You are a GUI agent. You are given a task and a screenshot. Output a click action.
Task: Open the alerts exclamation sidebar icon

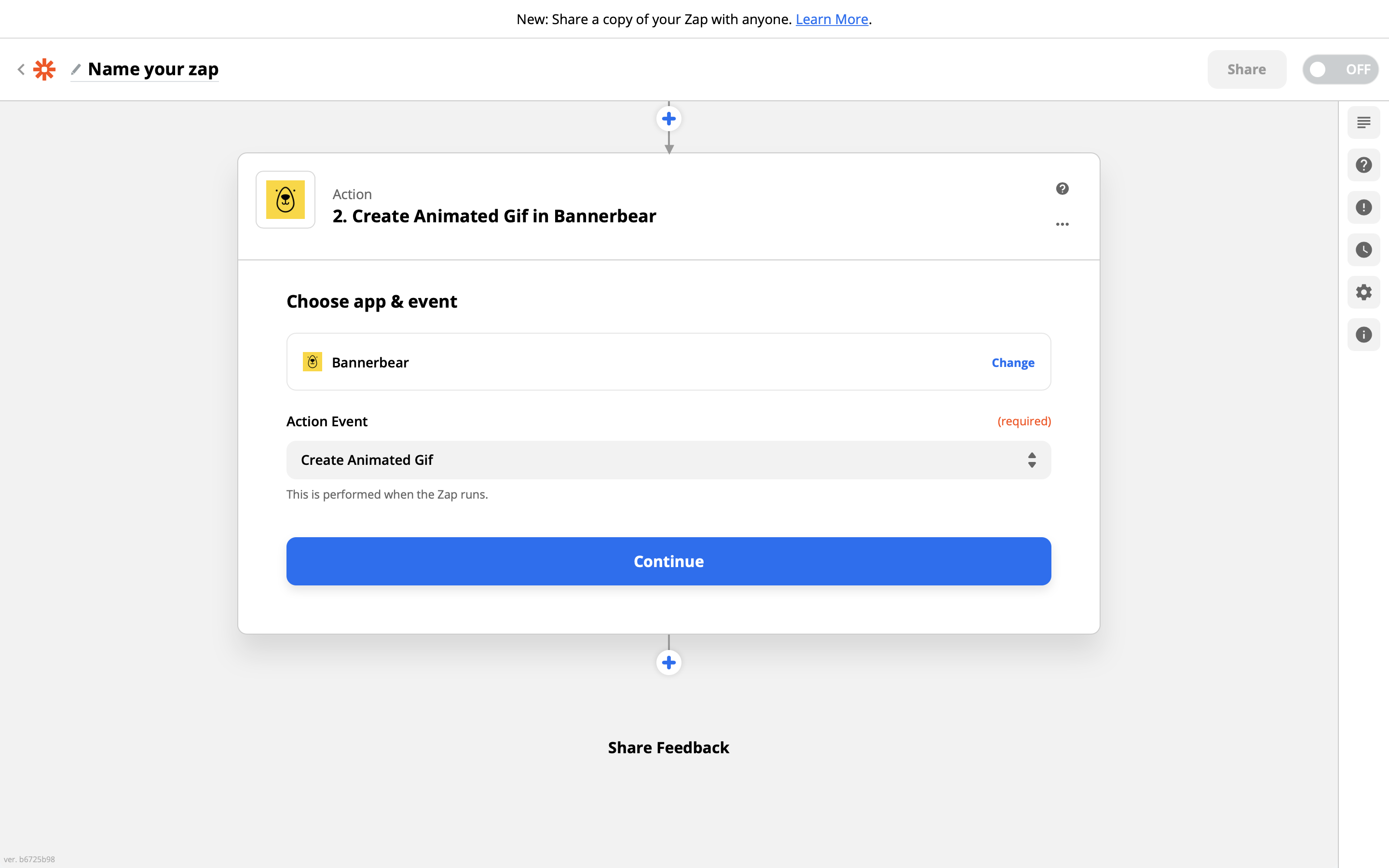click(x=1363, y=207)
